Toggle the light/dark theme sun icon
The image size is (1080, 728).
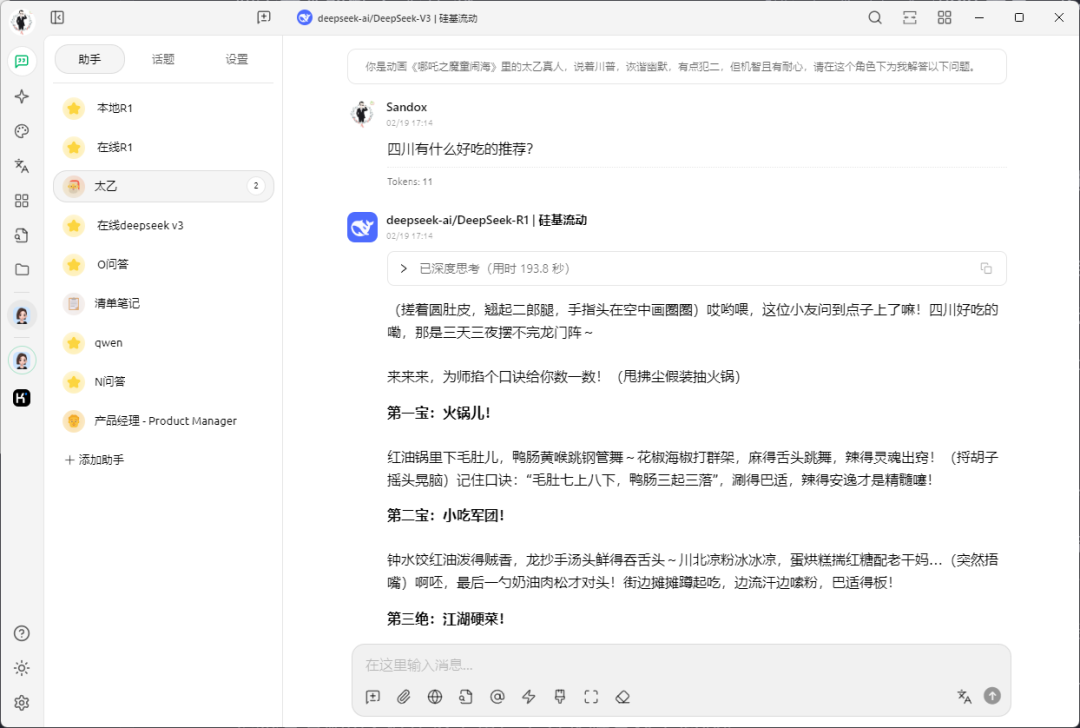click(x=22, y=668)
